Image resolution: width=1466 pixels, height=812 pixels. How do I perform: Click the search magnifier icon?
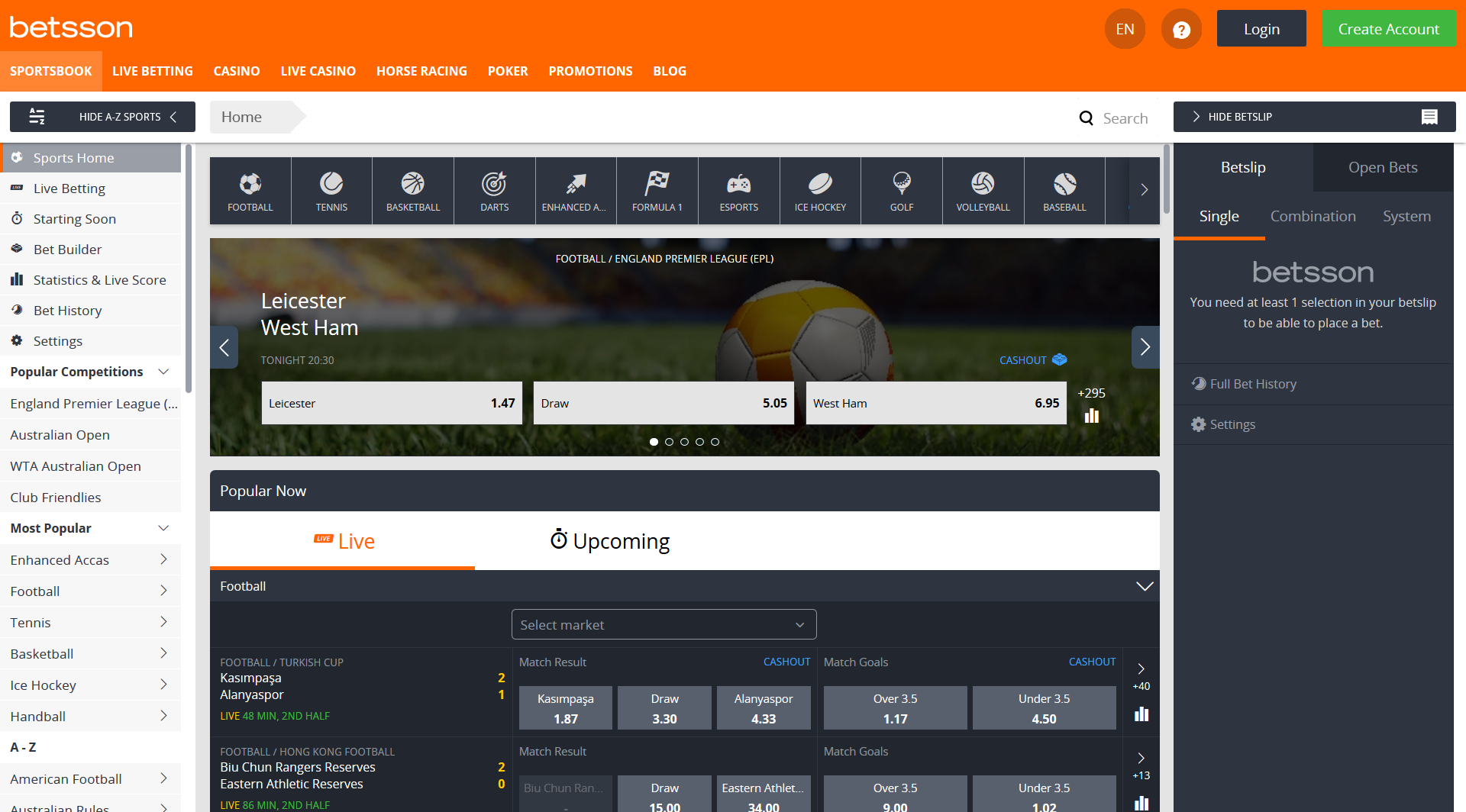(x=1086, y=118)
